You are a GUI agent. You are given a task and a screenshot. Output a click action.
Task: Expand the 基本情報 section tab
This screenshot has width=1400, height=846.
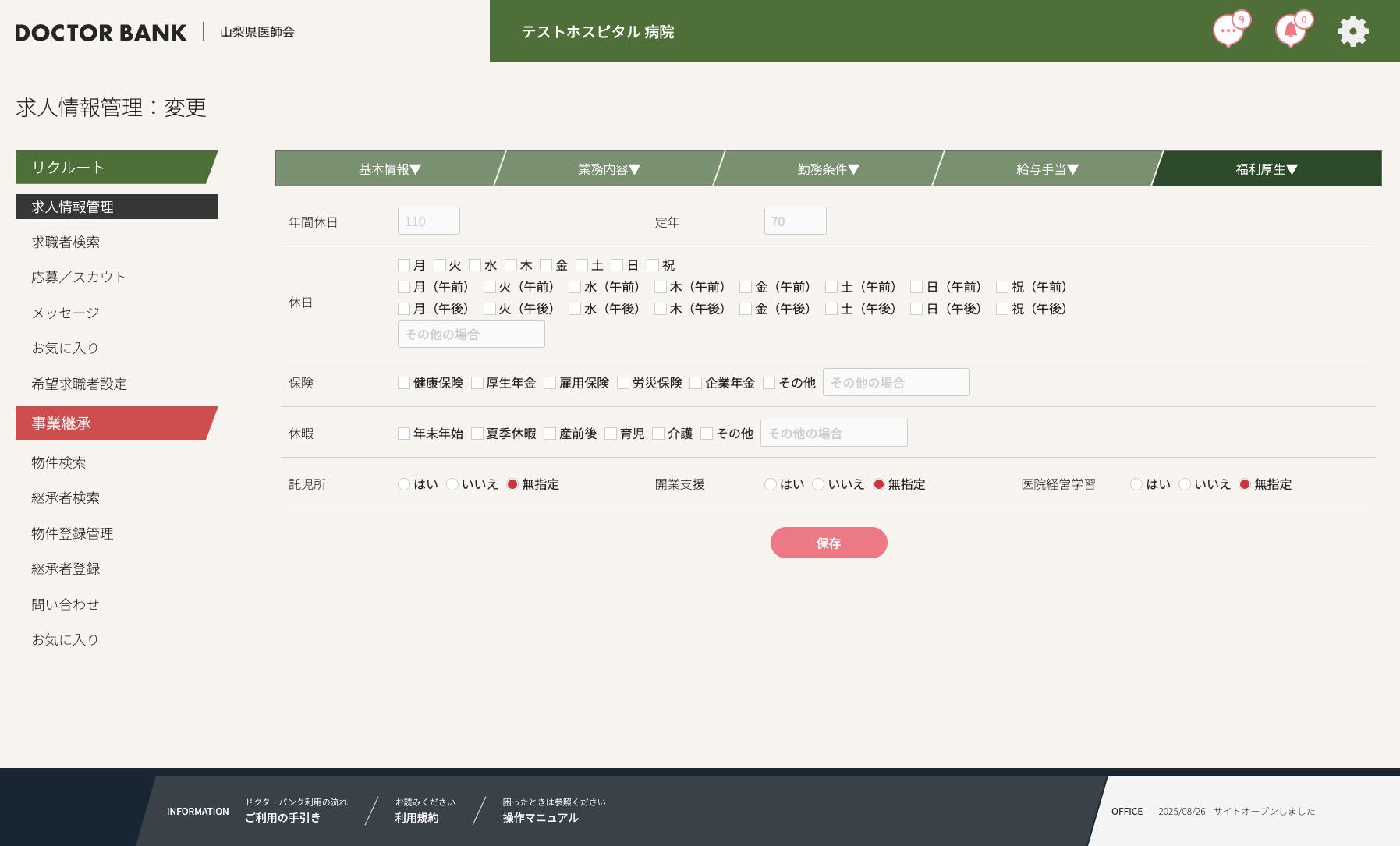pos(389,169)
